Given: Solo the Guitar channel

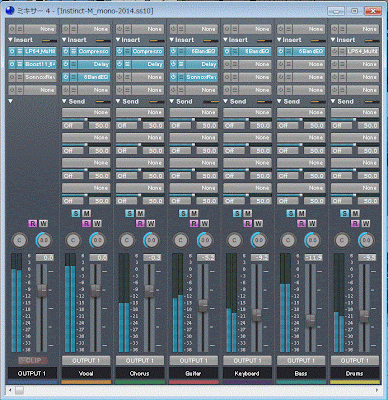Looking at the screenshot, I should (183, 213).
